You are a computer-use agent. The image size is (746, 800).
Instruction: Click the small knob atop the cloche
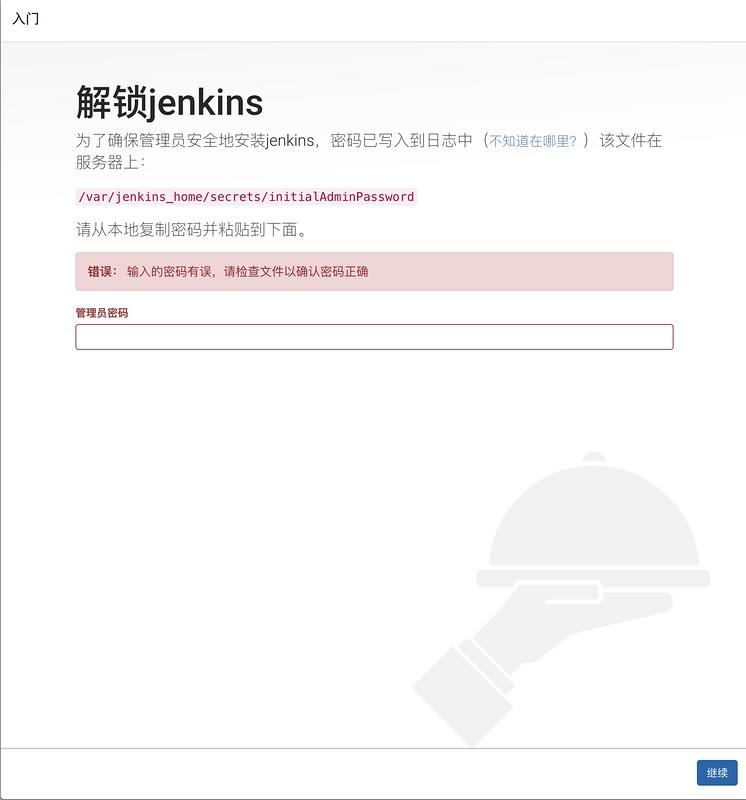[x=593, y=456]
